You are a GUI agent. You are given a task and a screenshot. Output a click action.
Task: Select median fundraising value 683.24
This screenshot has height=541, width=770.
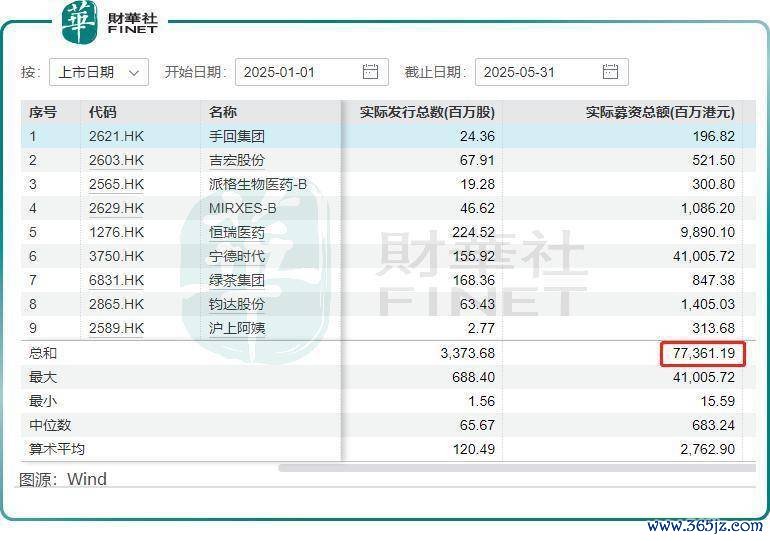(714, 425)
